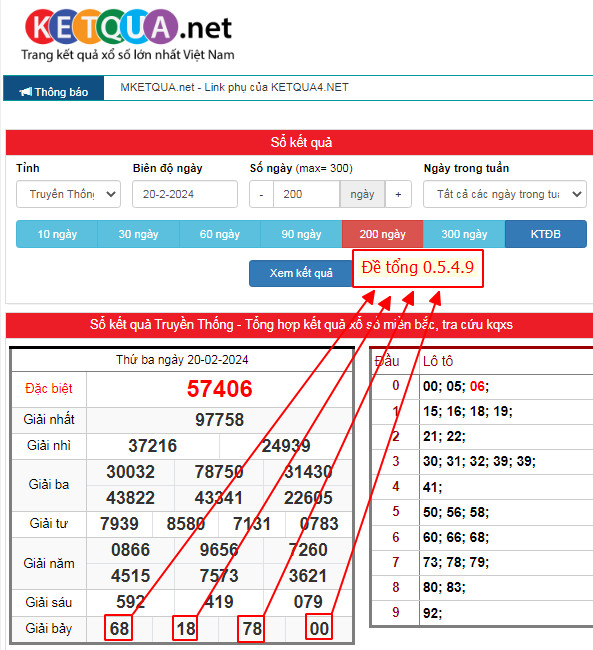Click the Biên độ ngày date field

tap(185, 194)
